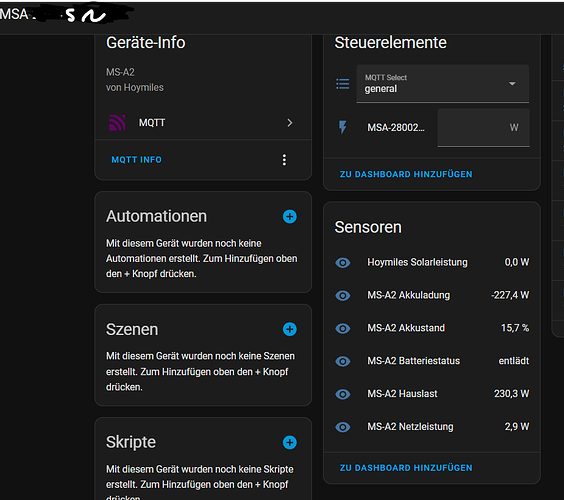Click ZU DASHBOARD HINZUFÜGEN under Sensoren

pyautogui.click(x=406, y=468)
